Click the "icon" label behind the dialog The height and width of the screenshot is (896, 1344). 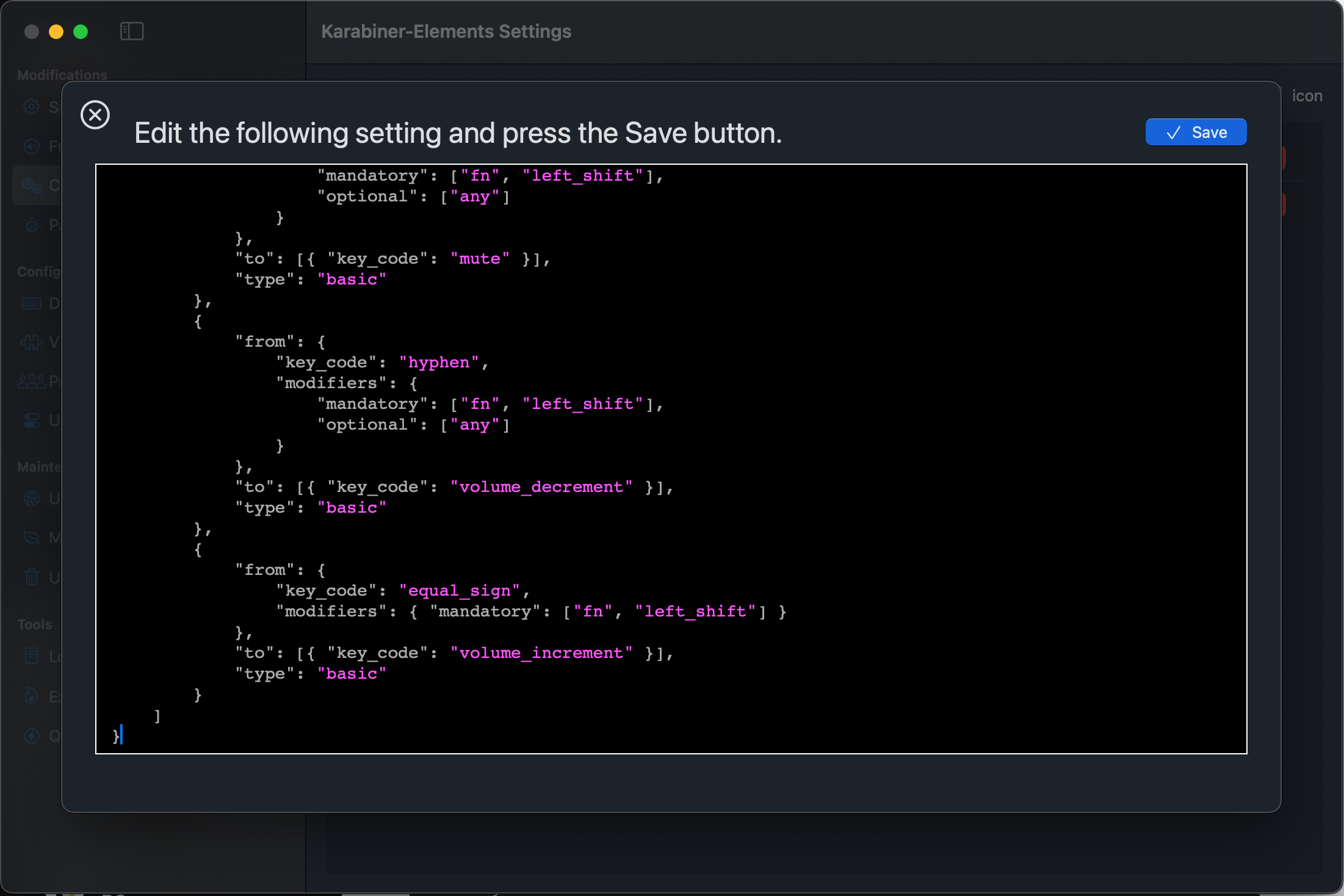1307,96
